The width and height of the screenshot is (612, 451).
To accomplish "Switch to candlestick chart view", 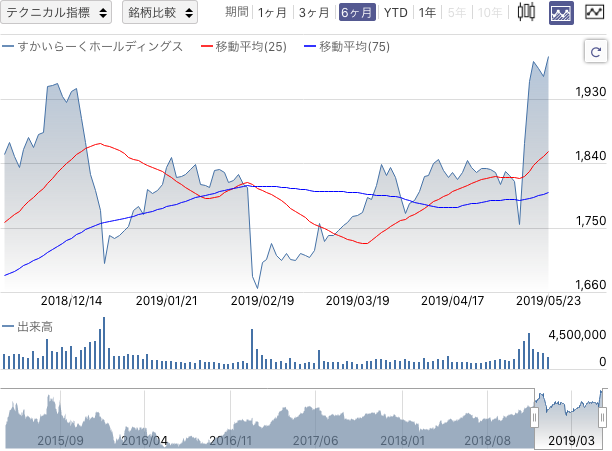I will click(526, 12).
